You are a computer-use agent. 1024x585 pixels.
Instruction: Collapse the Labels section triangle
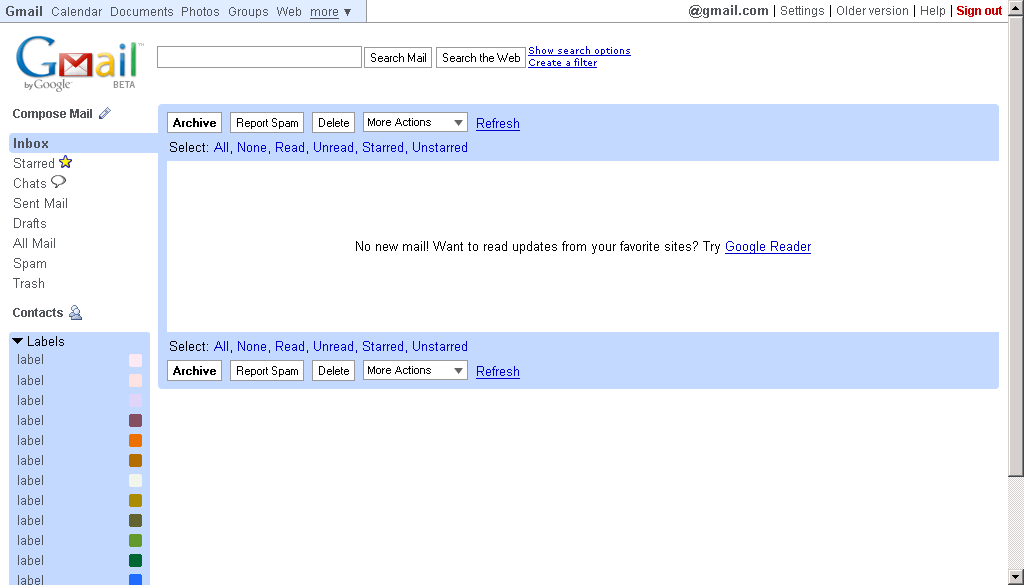pyautogui.click(x=18, y=341)
